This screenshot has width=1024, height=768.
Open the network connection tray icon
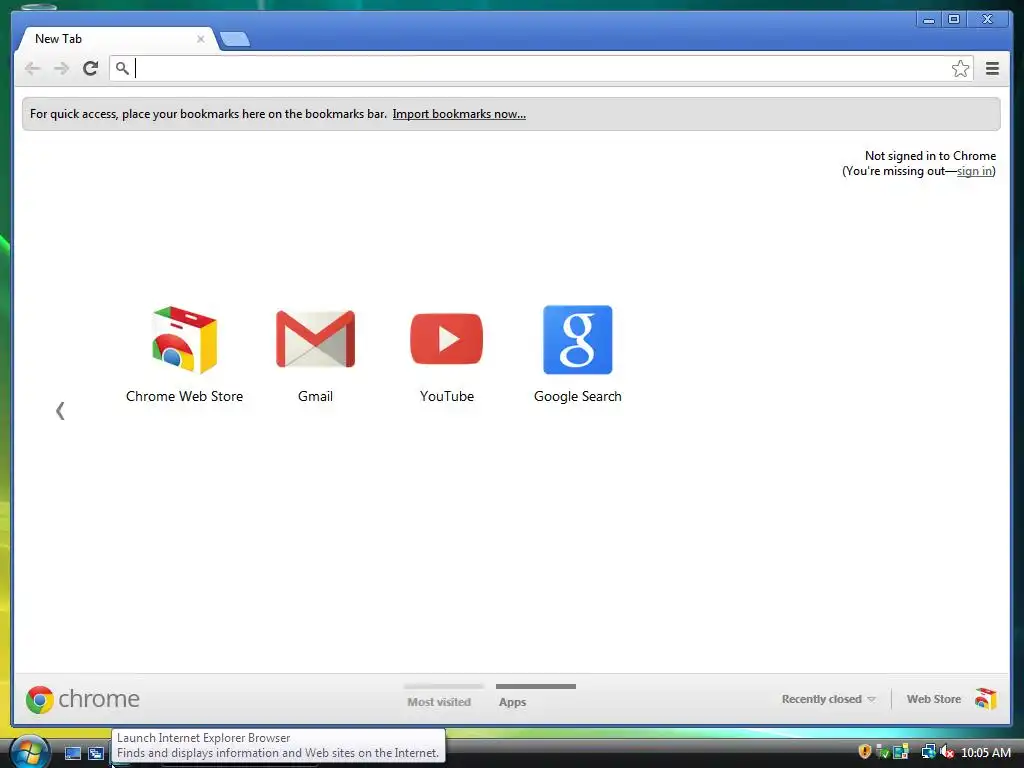point(928,752)
